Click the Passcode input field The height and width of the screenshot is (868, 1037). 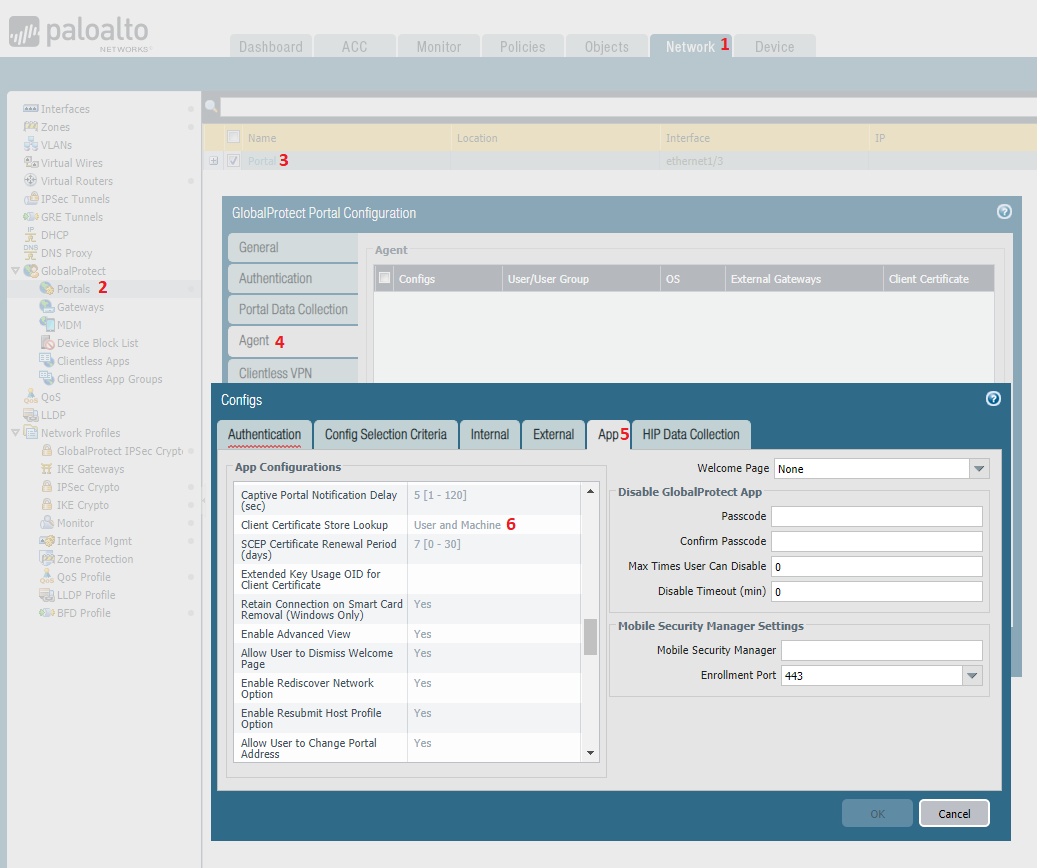(876, 516)
